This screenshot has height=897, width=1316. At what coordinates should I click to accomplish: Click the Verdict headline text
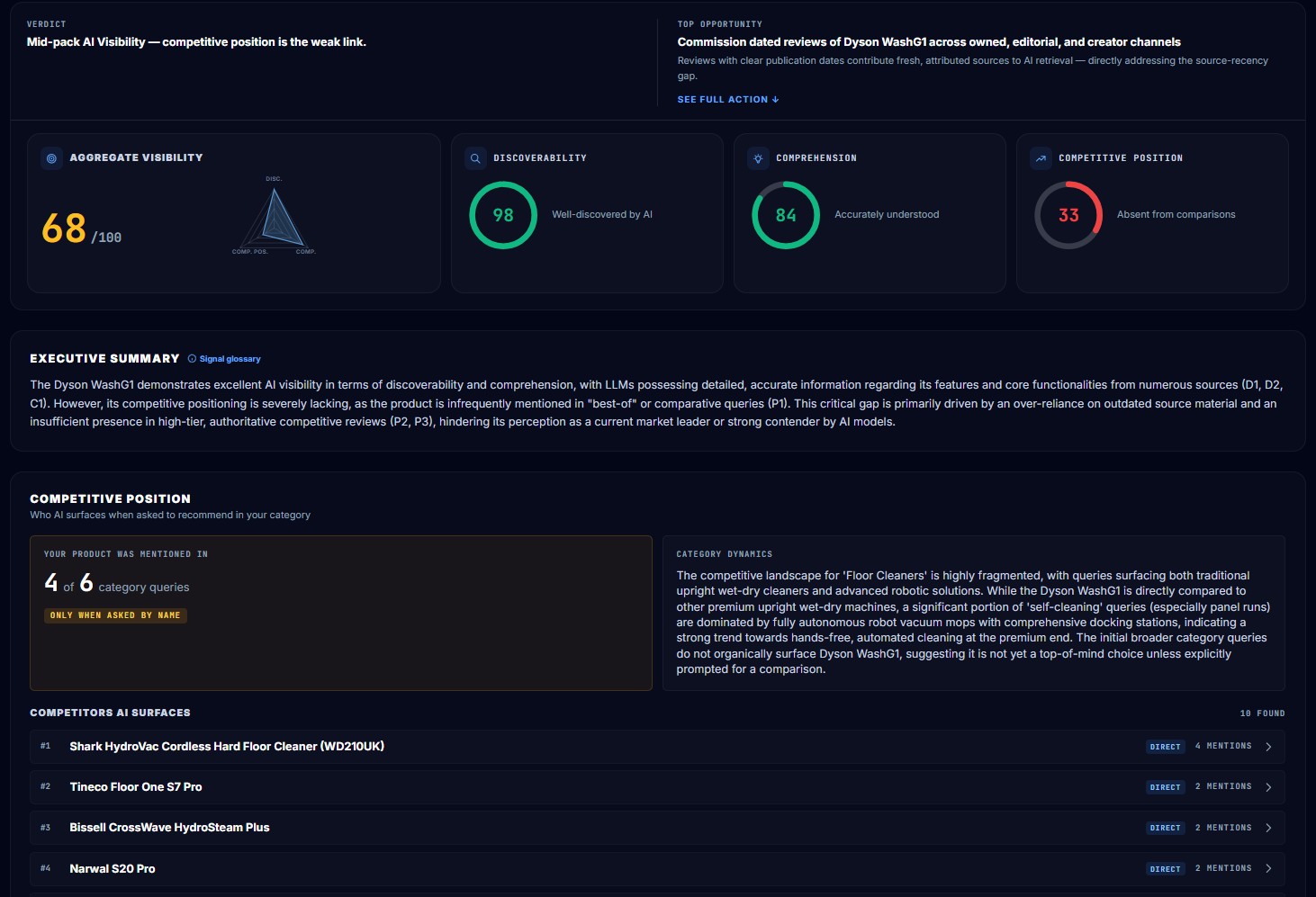(x=196, y=42)
